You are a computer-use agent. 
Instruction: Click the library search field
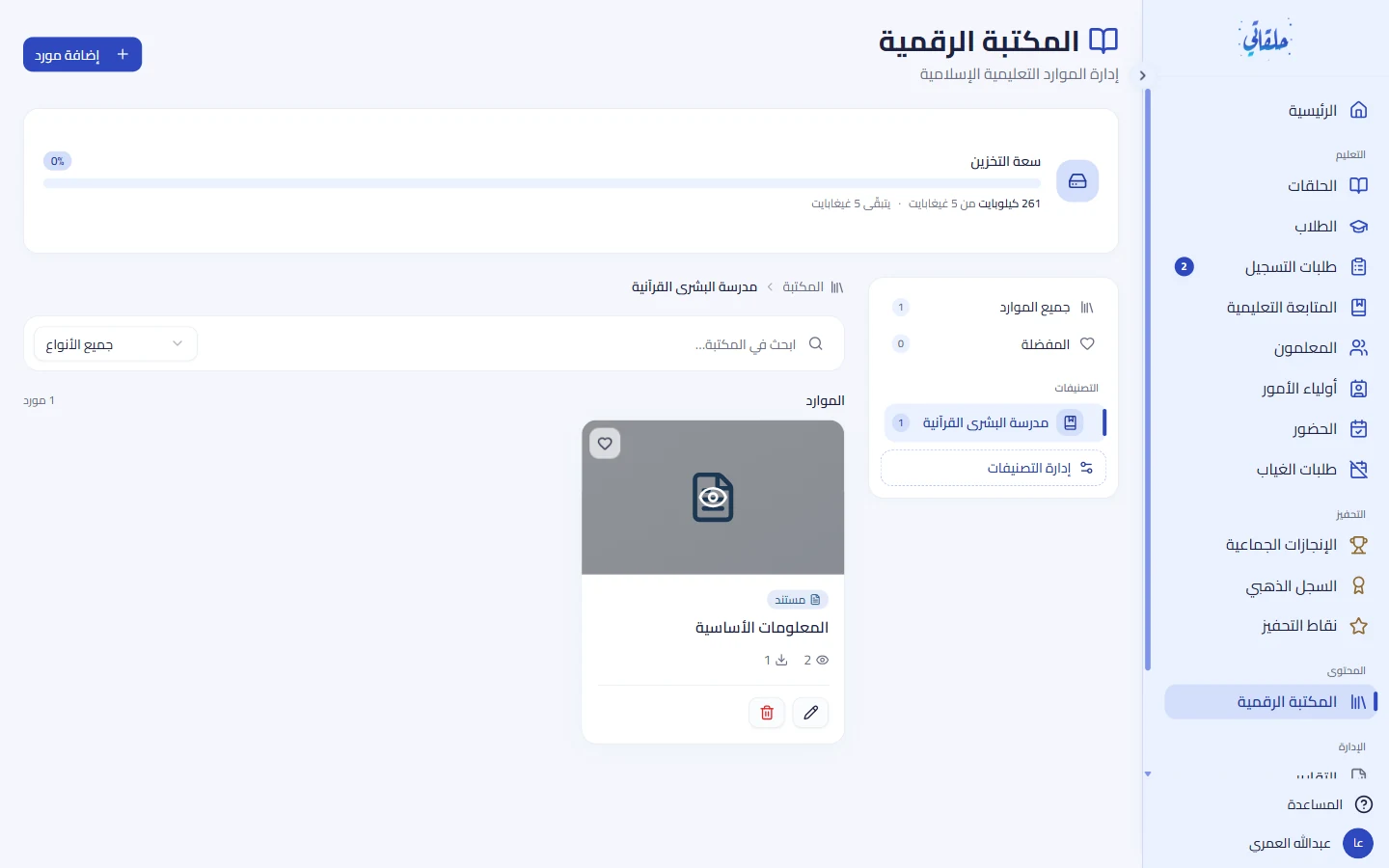coord(520,343)
